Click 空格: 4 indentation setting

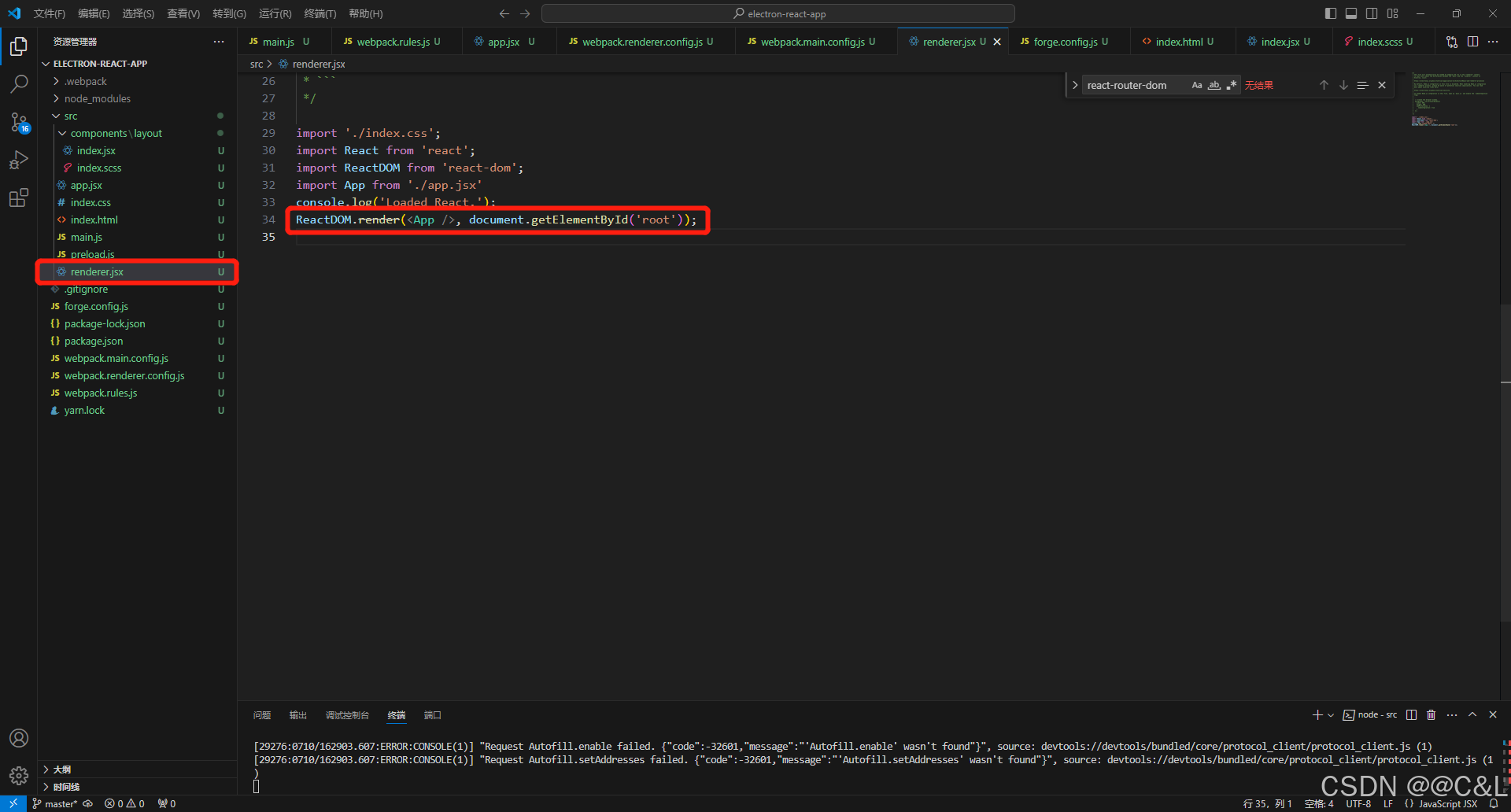tap(1319, 803)
